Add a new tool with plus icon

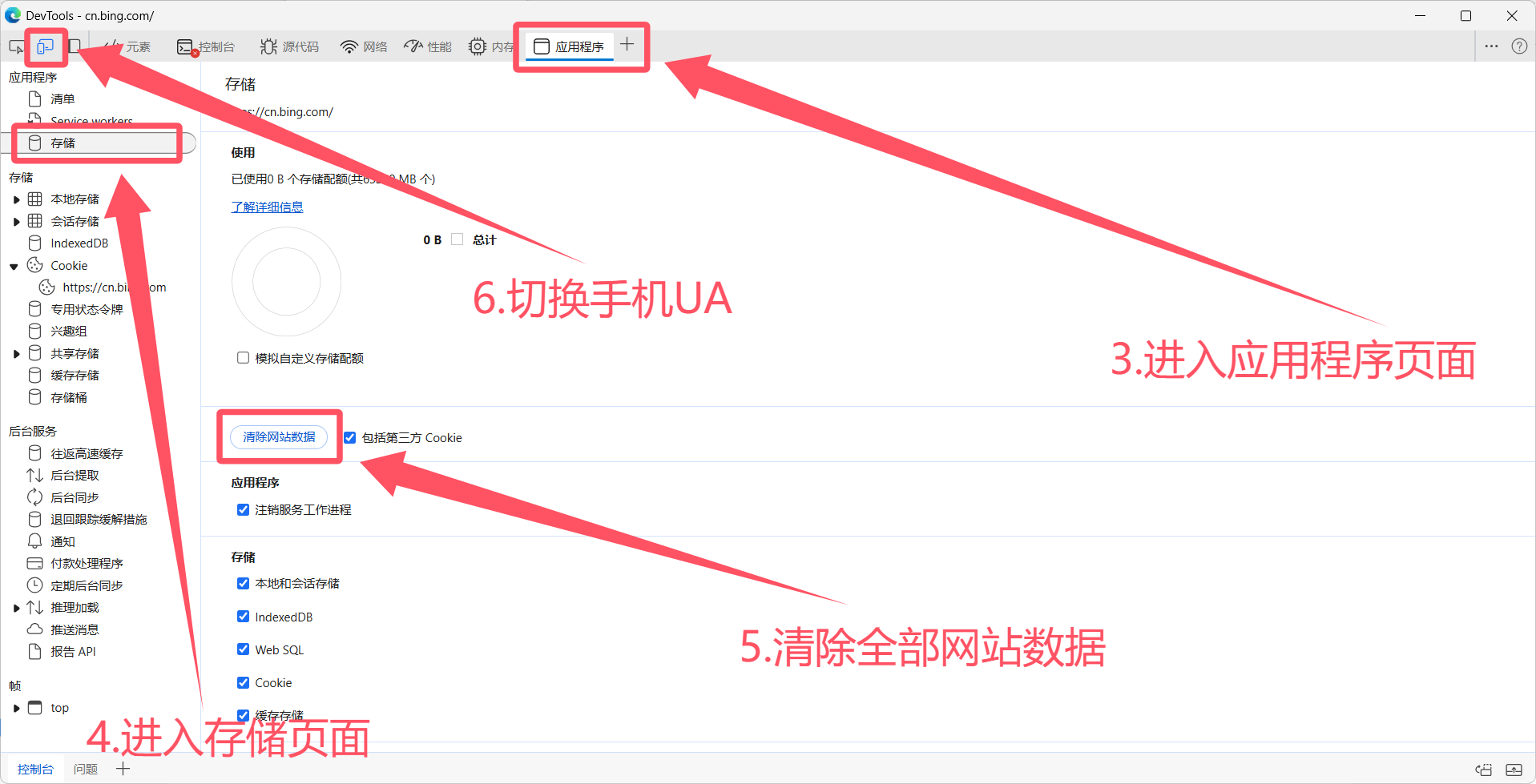point(627,45)
